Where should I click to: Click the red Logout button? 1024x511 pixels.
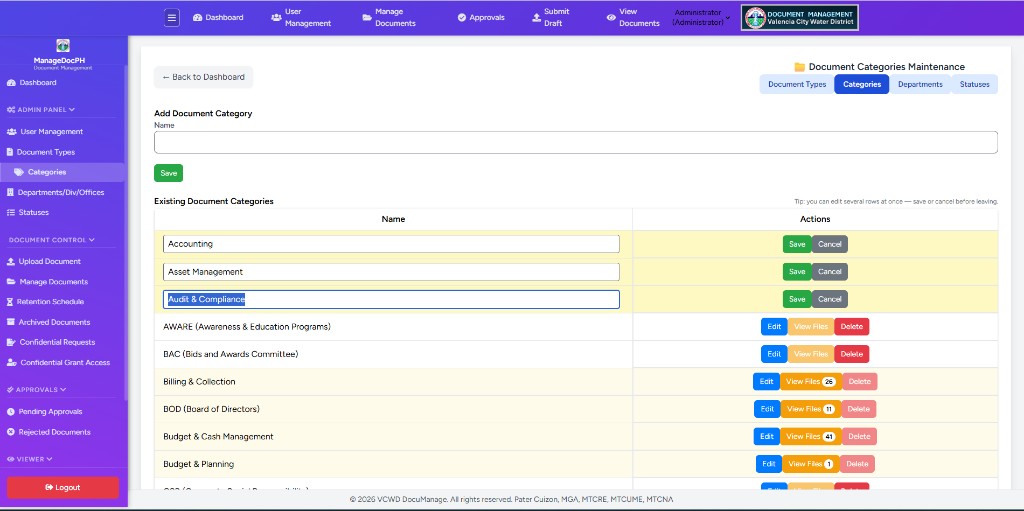(63, 487)
